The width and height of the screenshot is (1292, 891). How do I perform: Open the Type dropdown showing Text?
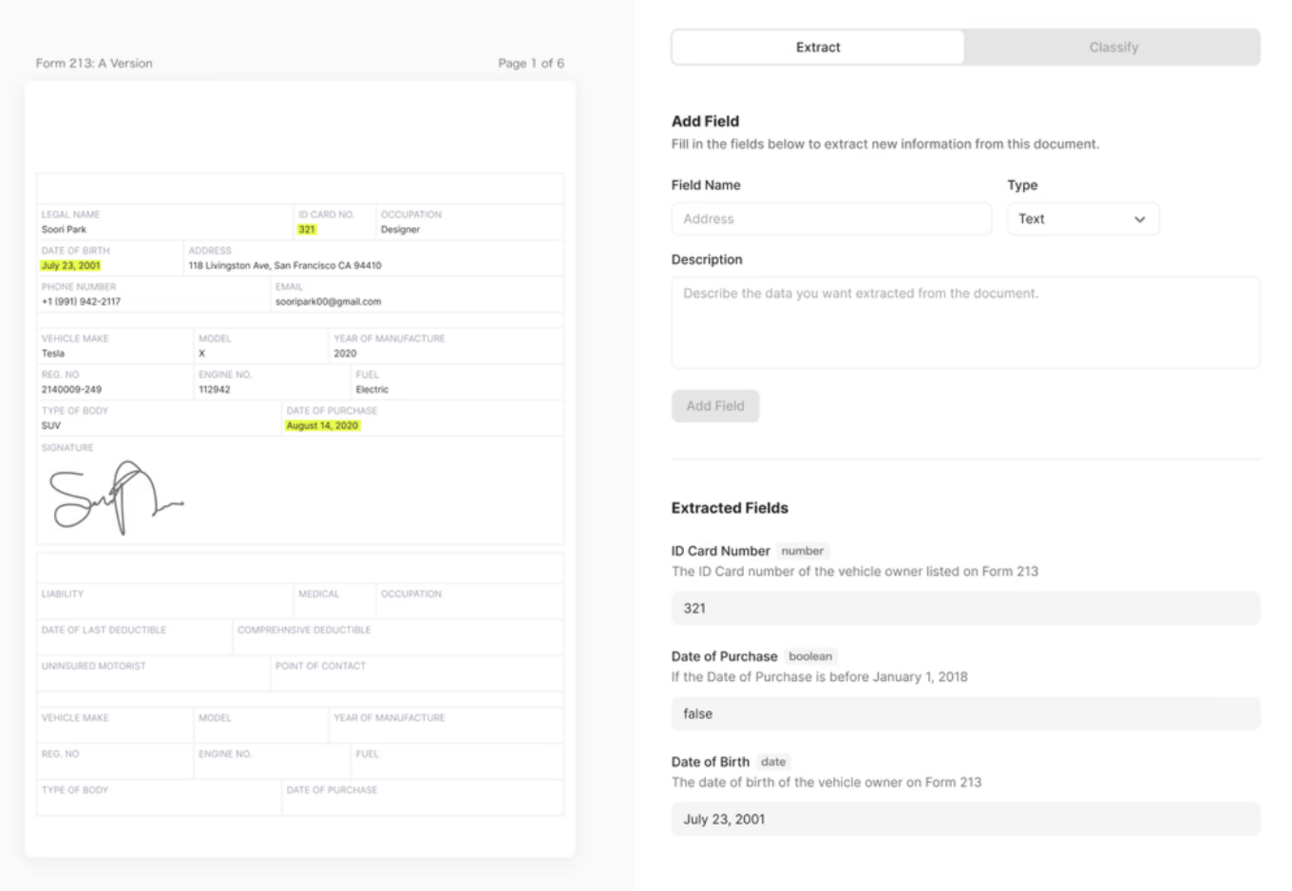1083,219
